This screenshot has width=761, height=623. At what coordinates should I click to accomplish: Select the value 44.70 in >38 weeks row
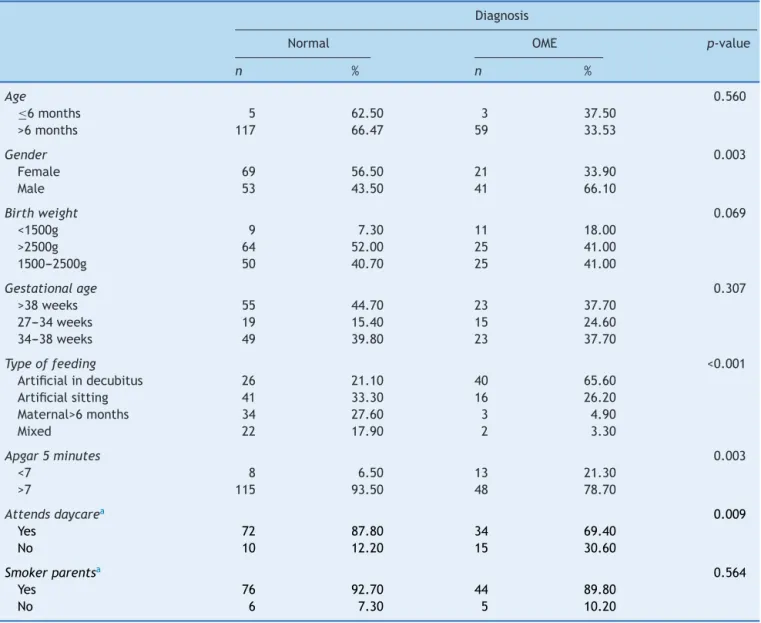click(367, 305)
